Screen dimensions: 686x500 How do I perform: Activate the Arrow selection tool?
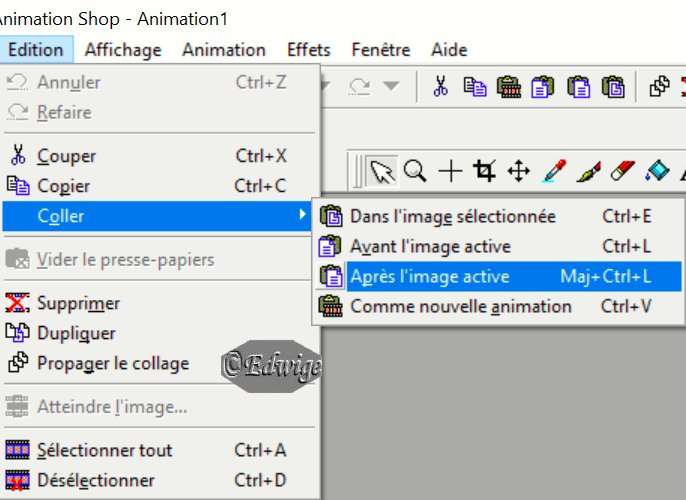pos(382,171)
